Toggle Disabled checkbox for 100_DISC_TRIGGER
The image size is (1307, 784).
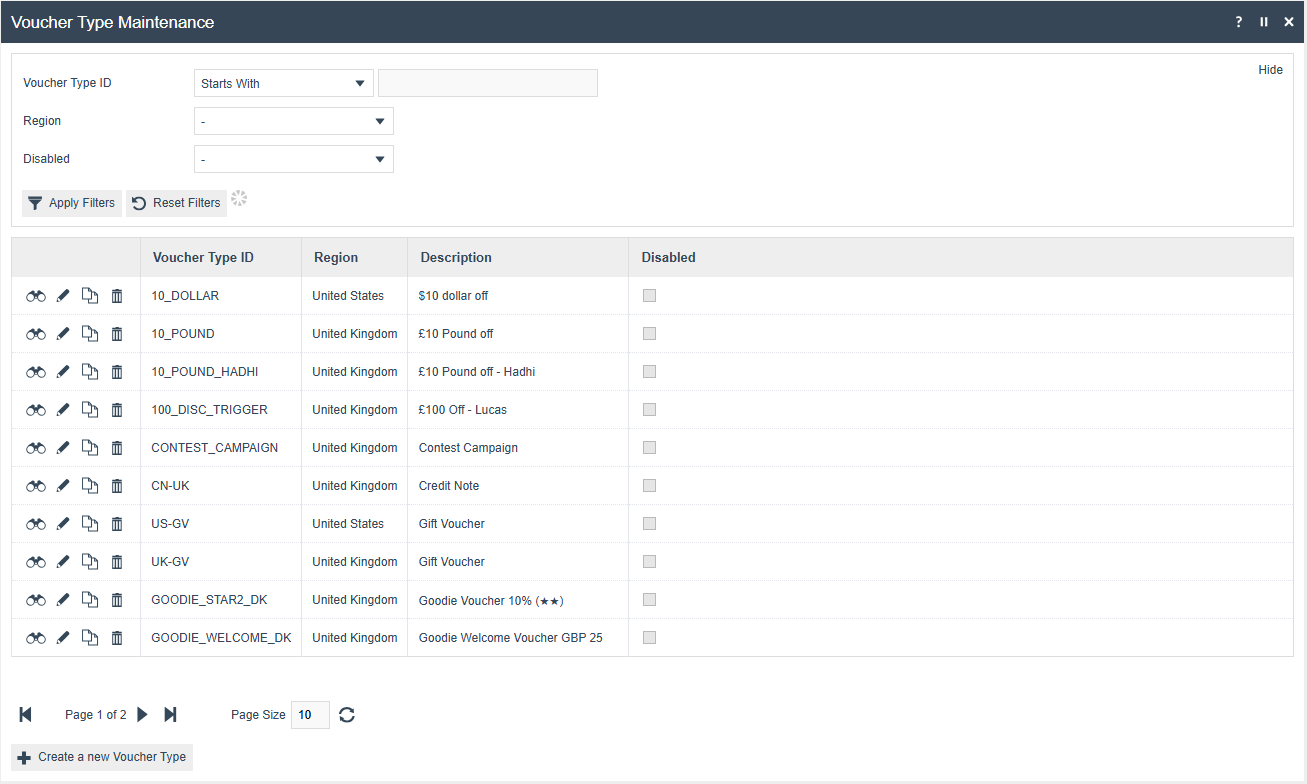(650, 409)
